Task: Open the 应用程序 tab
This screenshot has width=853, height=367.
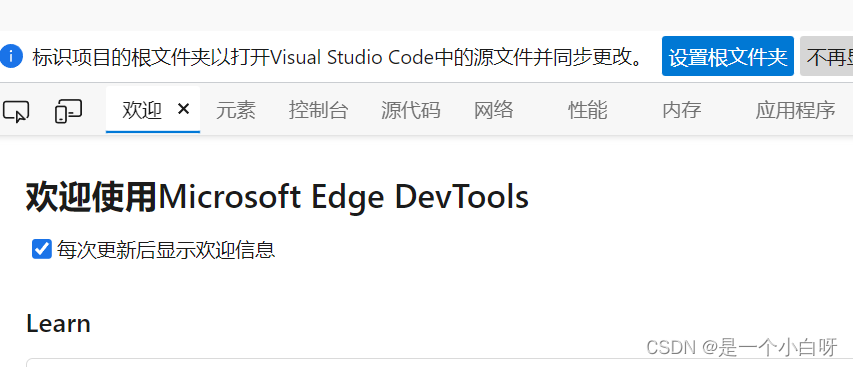Action: coord(795,110)
